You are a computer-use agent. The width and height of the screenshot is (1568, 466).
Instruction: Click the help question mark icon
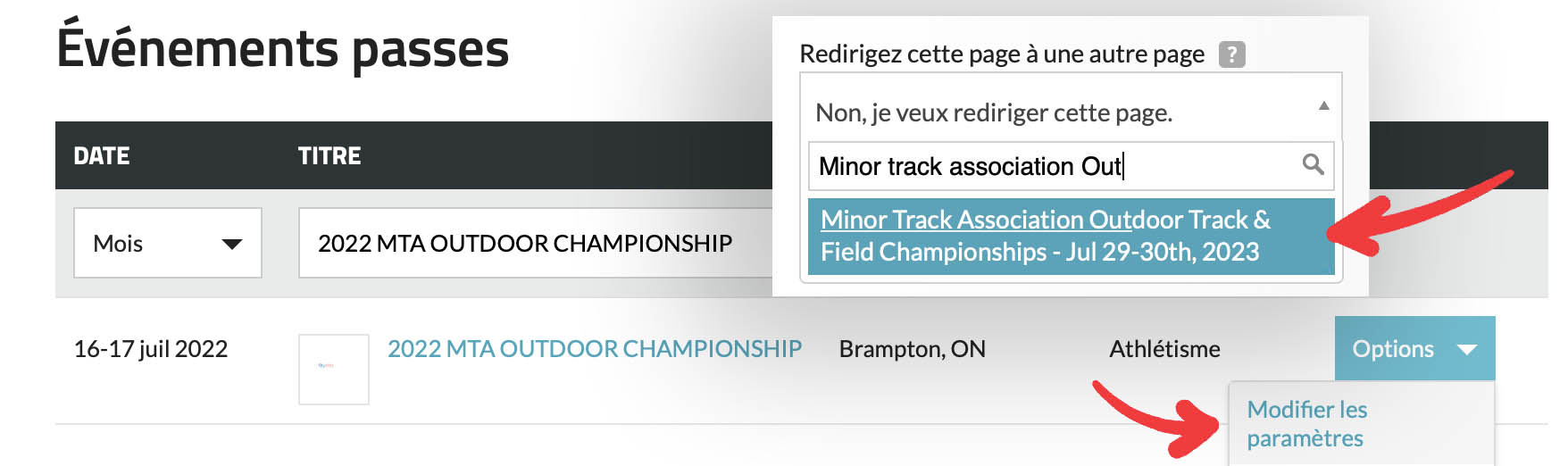pos(1231,54)
